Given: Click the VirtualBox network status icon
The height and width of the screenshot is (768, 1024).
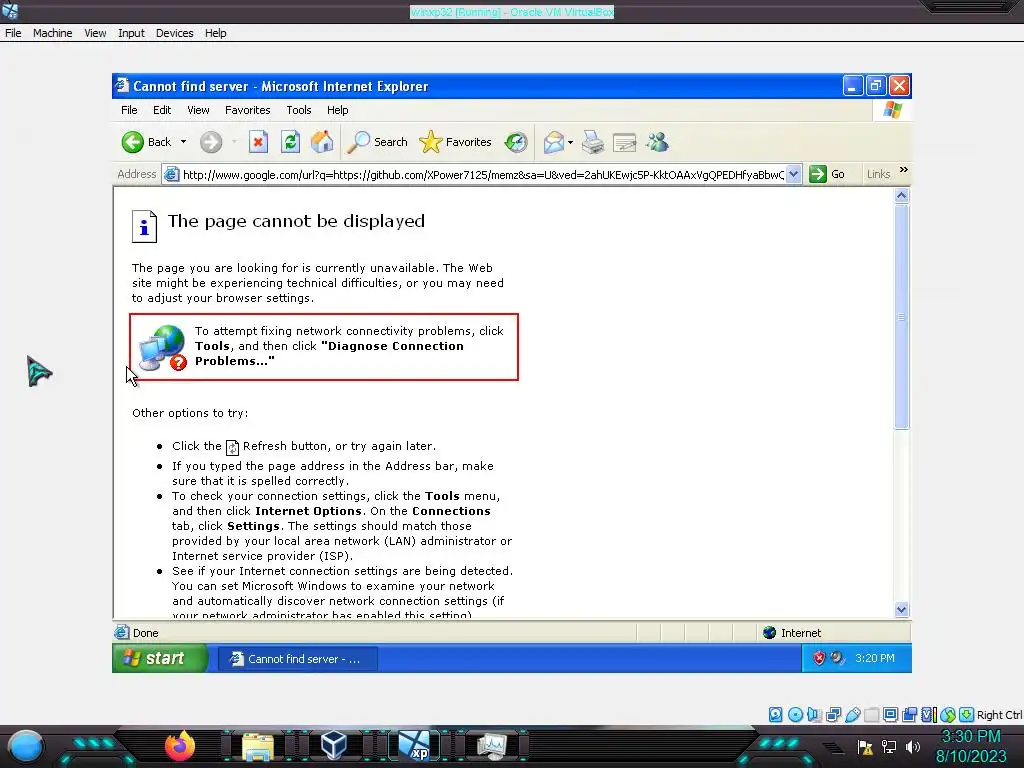Looking at the screenshot, I should pos(833,714).
